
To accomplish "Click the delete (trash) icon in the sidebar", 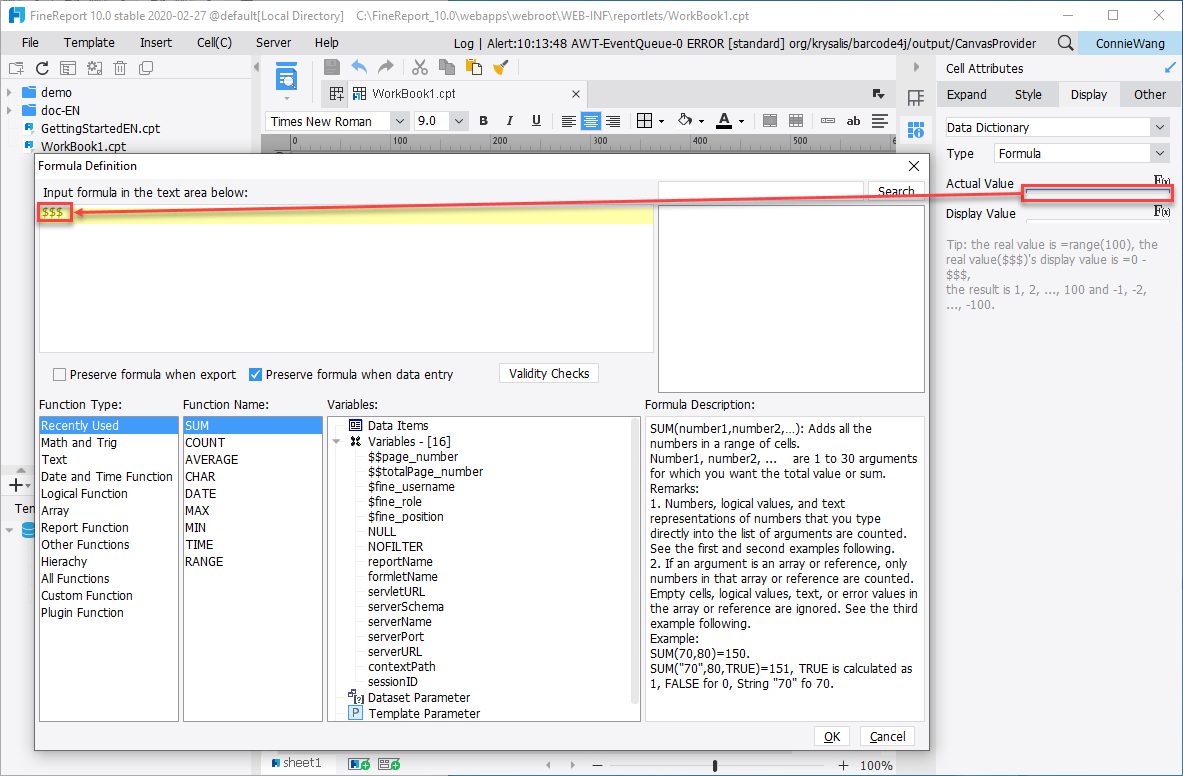I will [x=120, y=67].
